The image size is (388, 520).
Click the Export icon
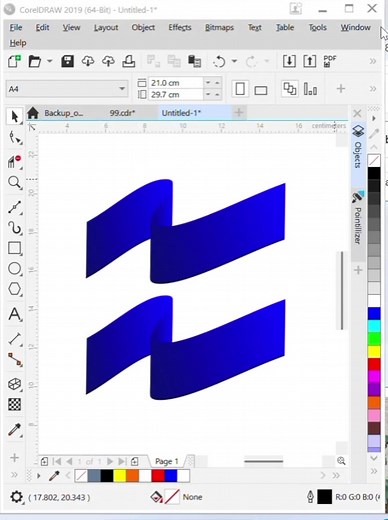[x=309, y=61]
